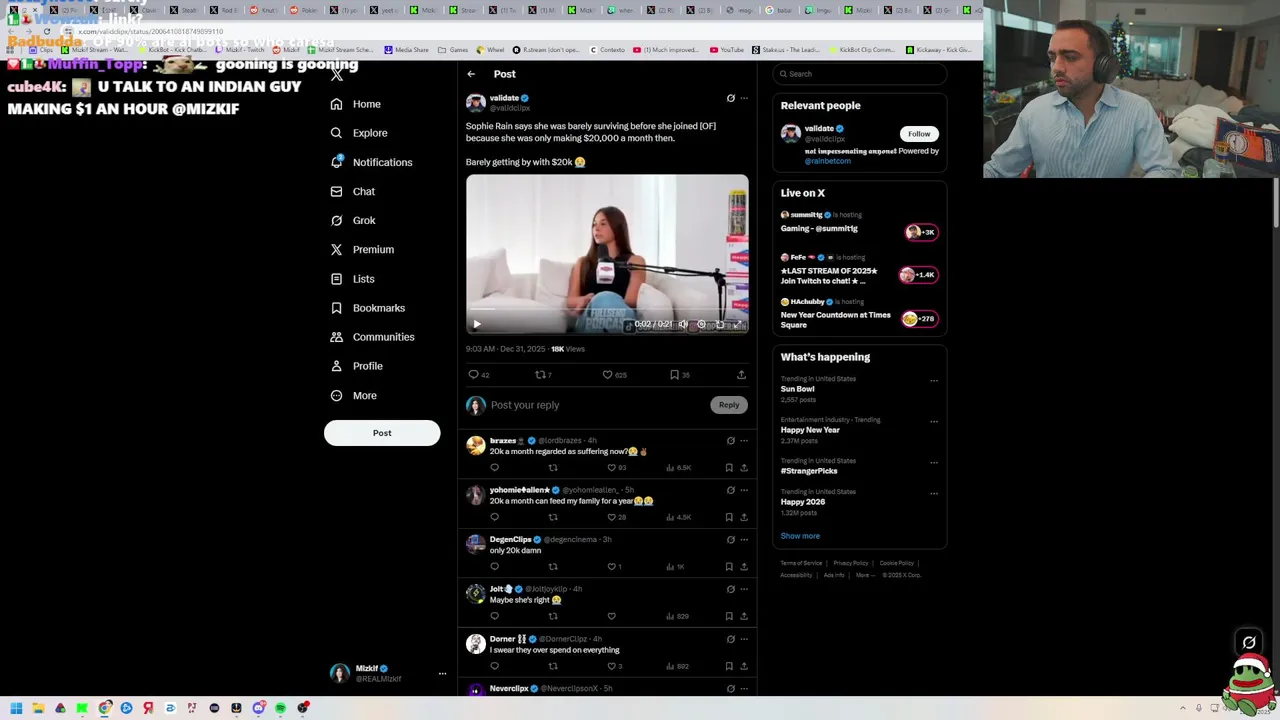Viewport: 1280px width, 720px height.
Task: Open more options on Dorner reply
Action: [x=743, y=639]
